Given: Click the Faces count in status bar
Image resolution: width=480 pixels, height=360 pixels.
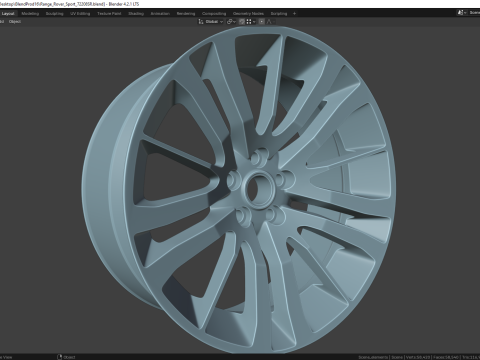Looking at the screenshot, I should pos(447,357).
